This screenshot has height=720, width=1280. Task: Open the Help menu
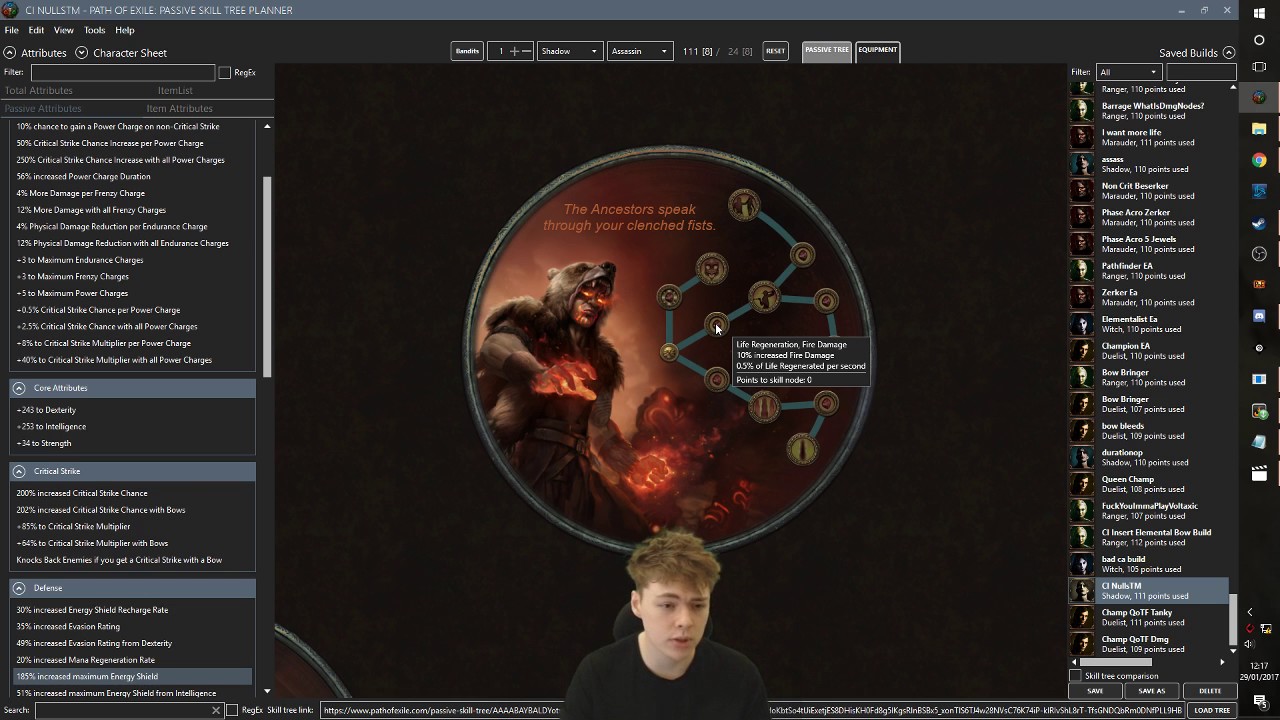point(125,30)
